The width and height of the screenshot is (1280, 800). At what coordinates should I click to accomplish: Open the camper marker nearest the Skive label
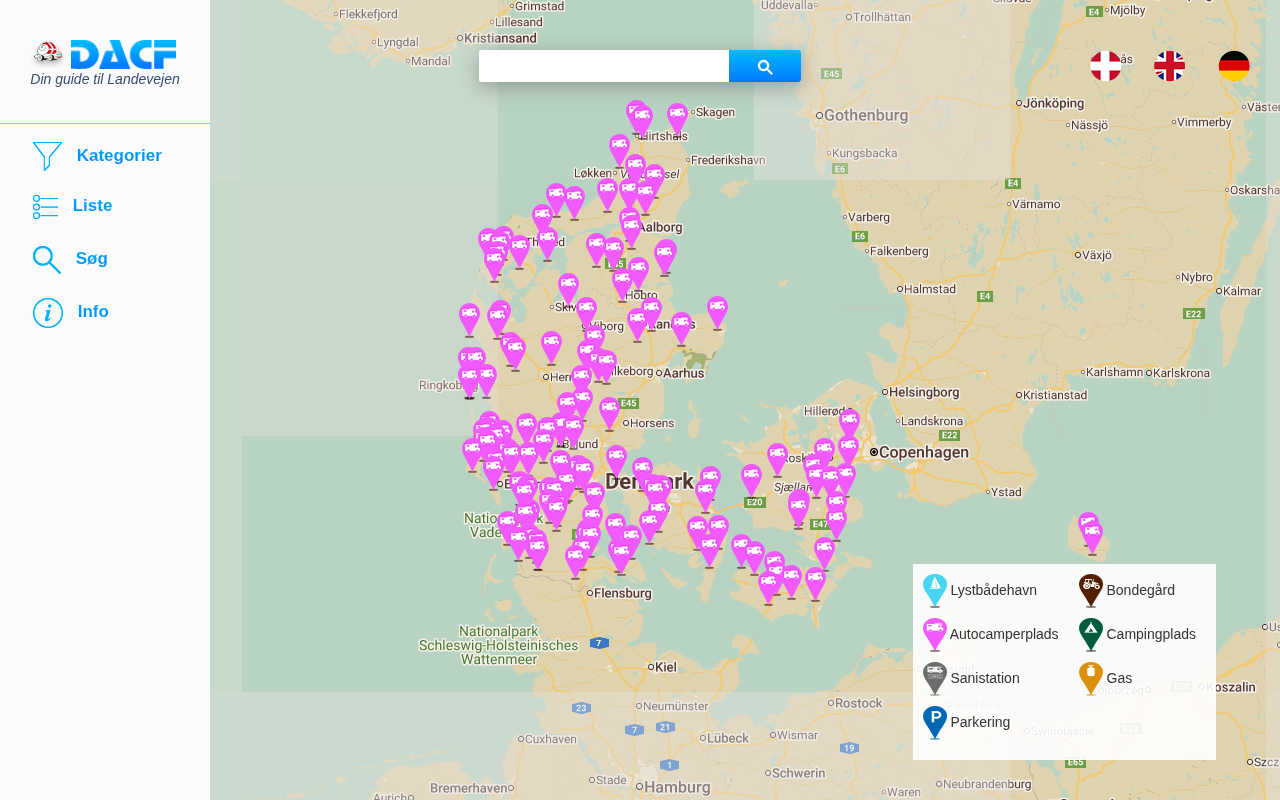568,290
